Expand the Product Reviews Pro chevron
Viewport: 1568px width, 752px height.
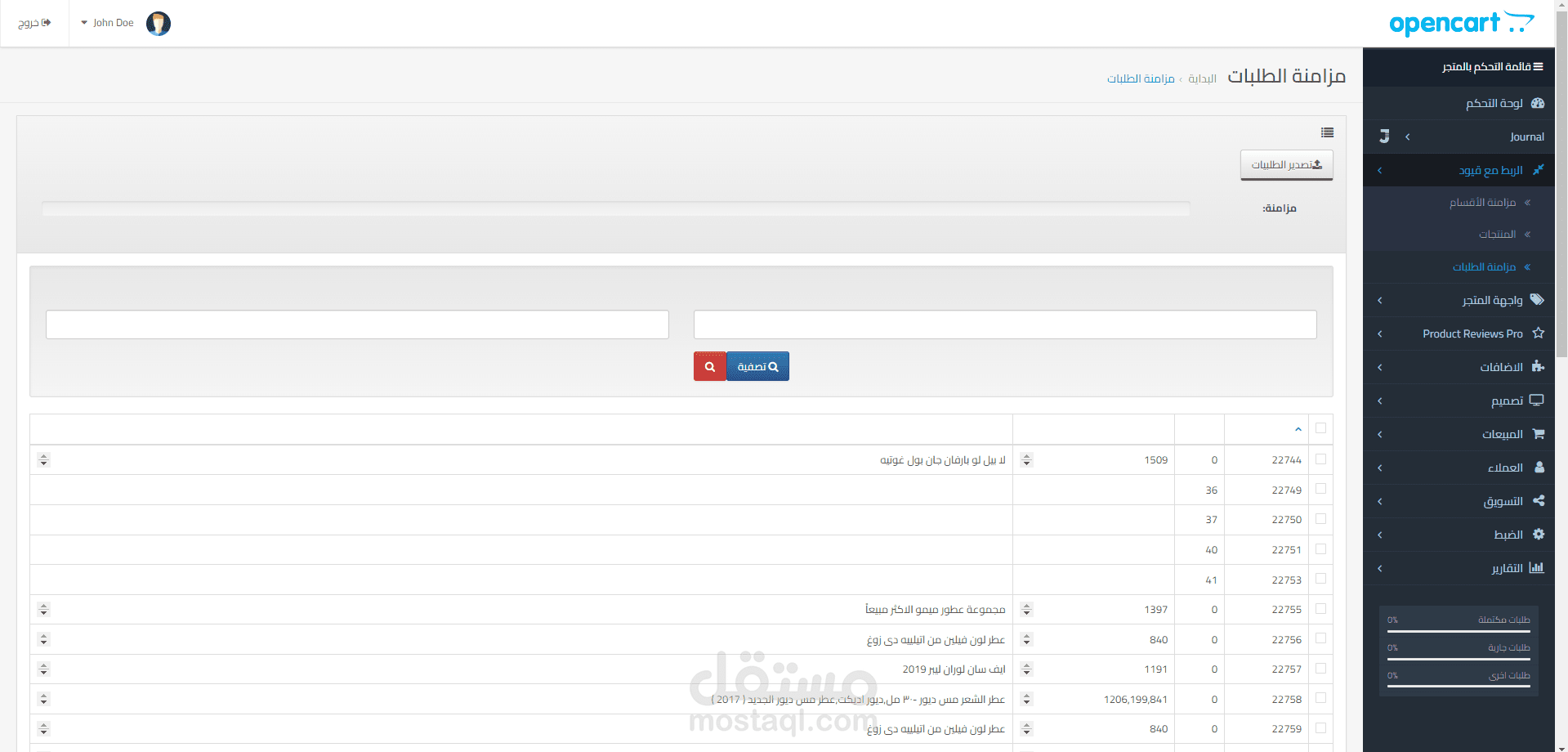pyautogui.click(x=1379, y=334)
